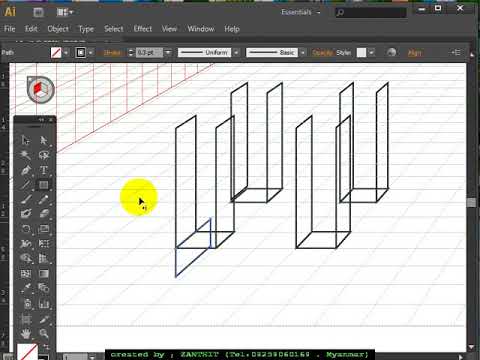Image resolution: width=480 pixels, height=360 pixels.
Task: Select the Width tool
Action: (x=26, y=244)
